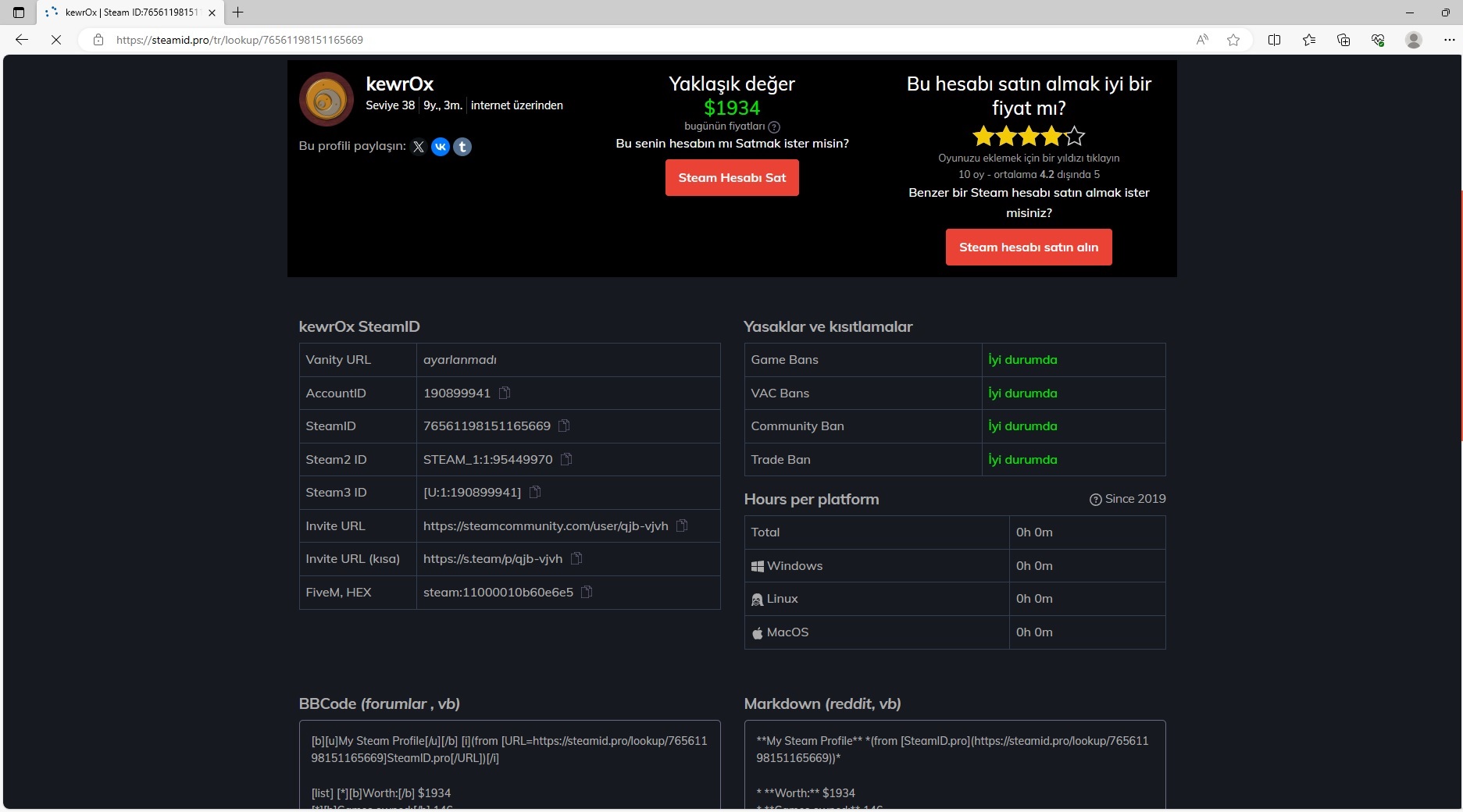Click VAC Bans 'İyi durumda' status
1463x812 pixels.
coord(1022,393)
